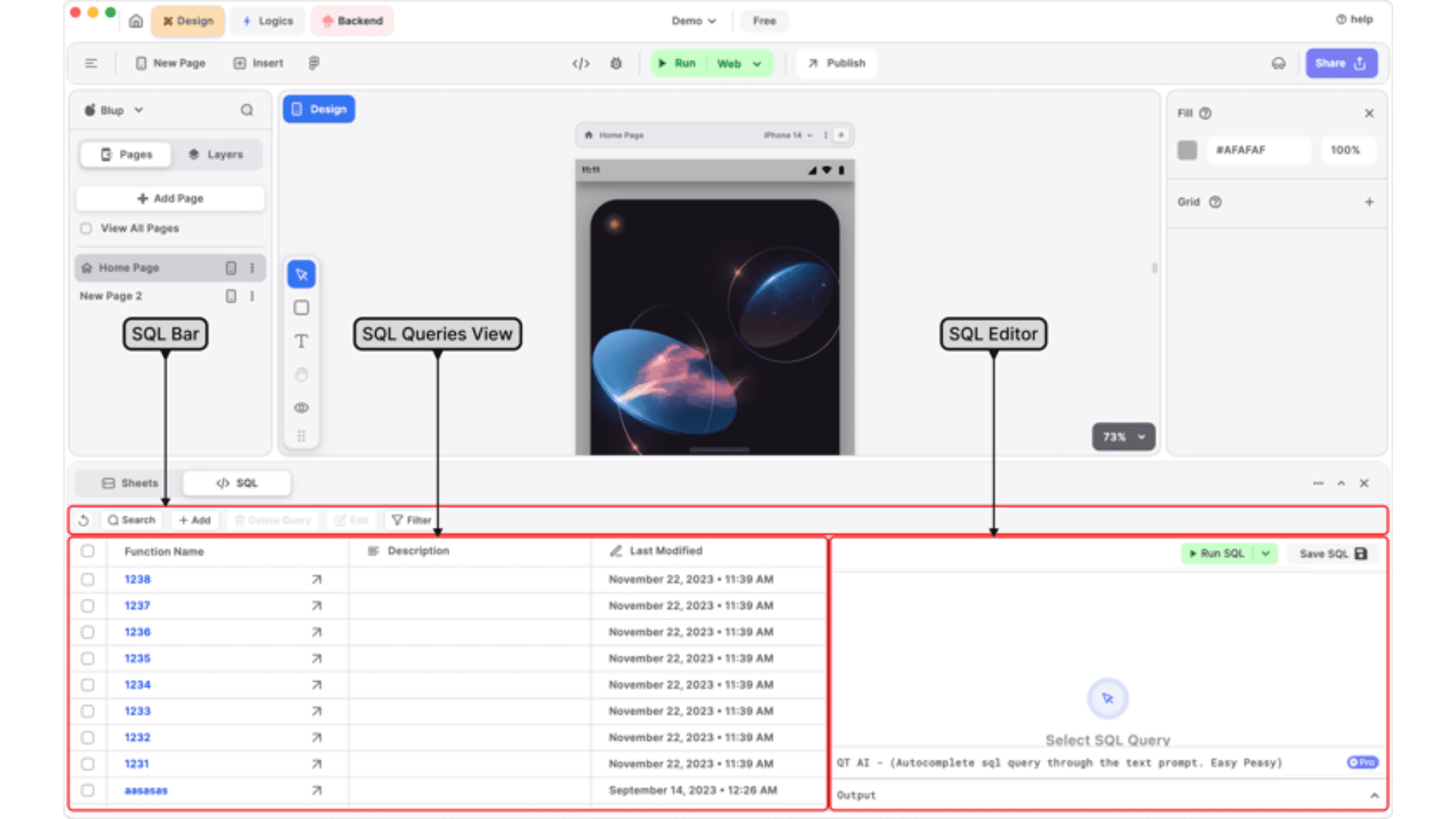This screenshot has width=1456, height=819.
Task: Select the Layers tab
Action: [x=216, y=155]
